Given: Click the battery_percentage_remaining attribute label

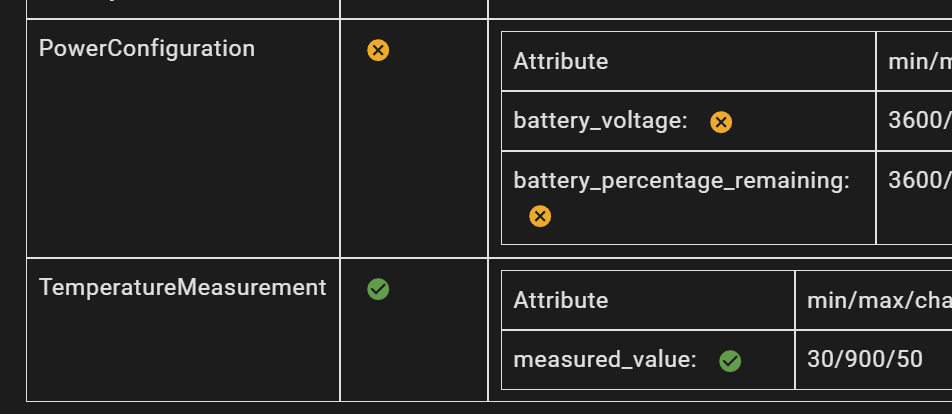Looking at the screenshot, I should coord(681,180).
